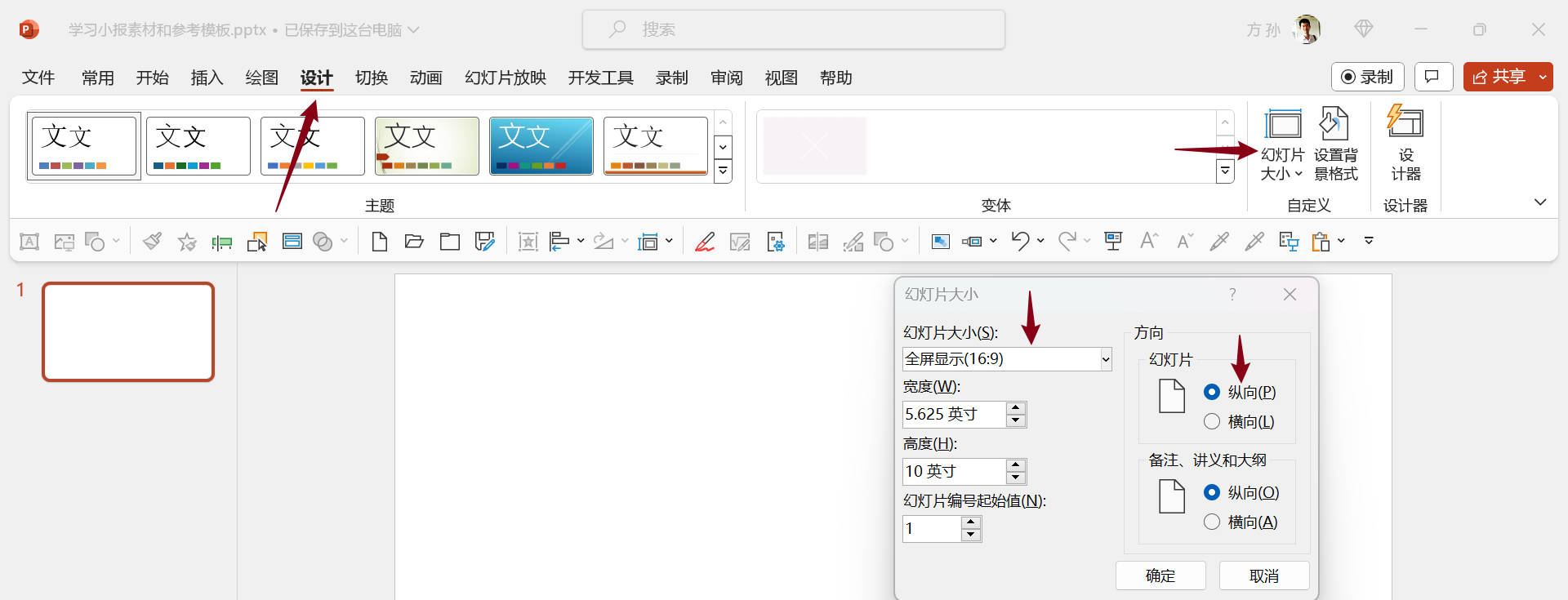Click the format painter brush icon
This screenshot has height=600, width=1568.
152,242
